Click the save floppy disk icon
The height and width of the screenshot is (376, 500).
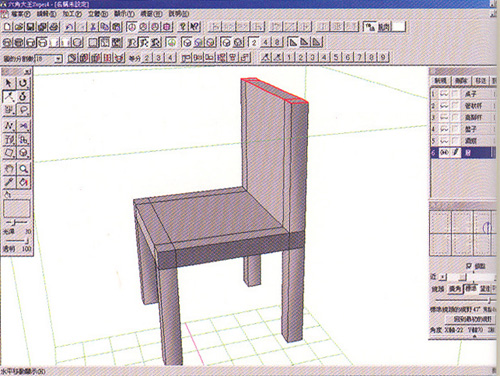[30, 27]
